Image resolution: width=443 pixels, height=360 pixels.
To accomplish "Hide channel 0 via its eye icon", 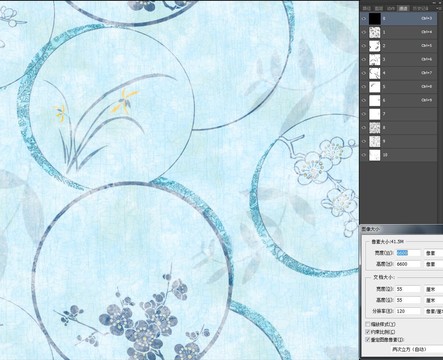I will [x=364, y=19].
